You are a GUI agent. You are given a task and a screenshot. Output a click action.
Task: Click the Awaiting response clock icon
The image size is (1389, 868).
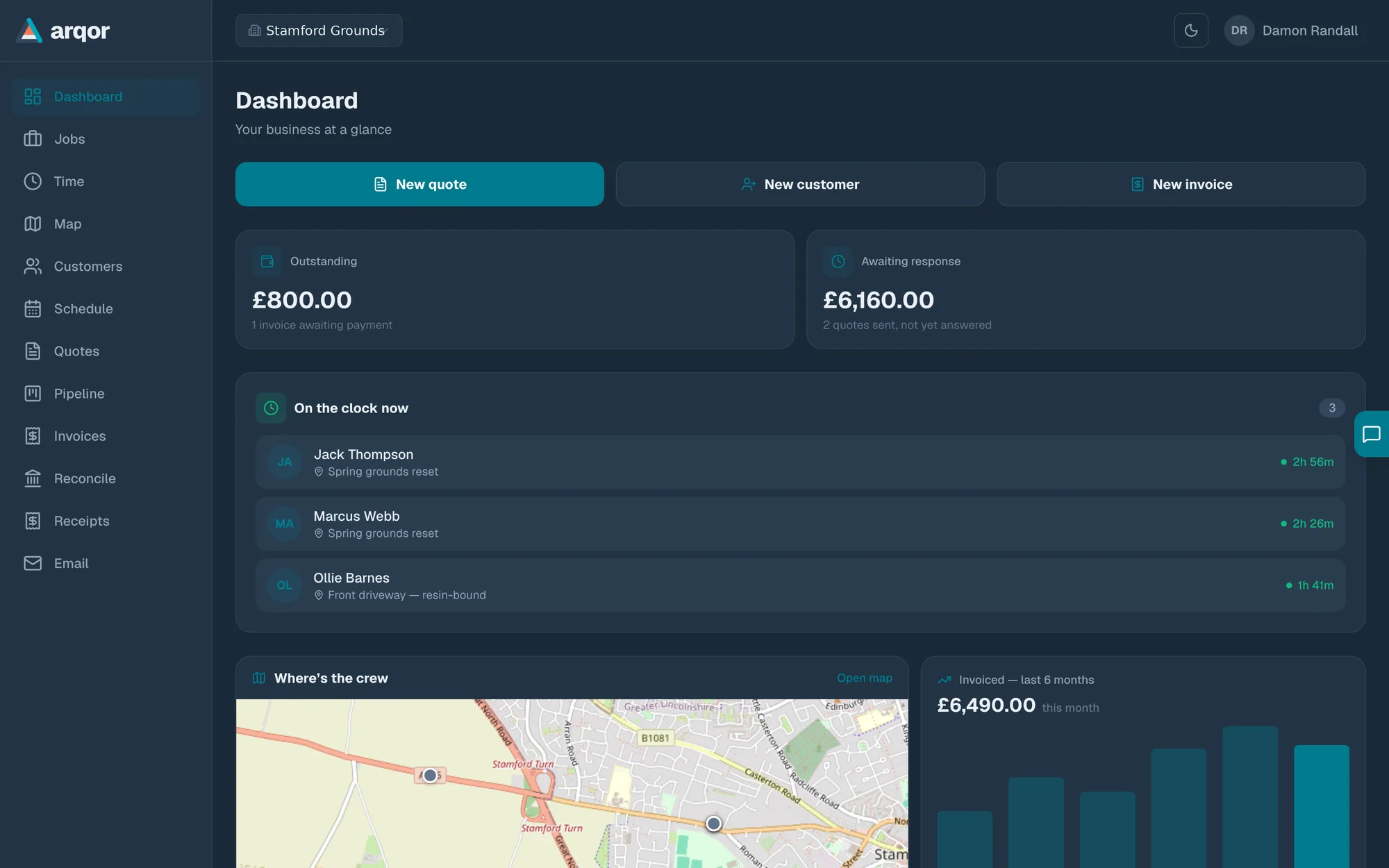coord(838,261)
